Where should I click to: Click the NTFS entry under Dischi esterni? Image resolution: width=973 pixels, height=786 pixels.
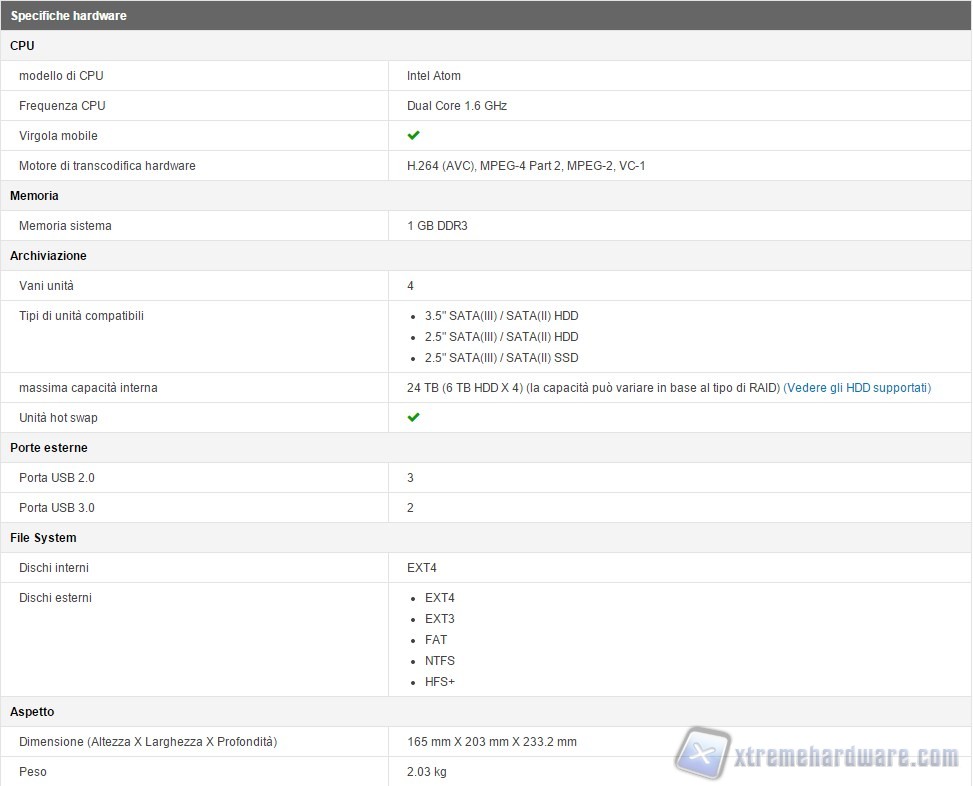click(439, 661)
